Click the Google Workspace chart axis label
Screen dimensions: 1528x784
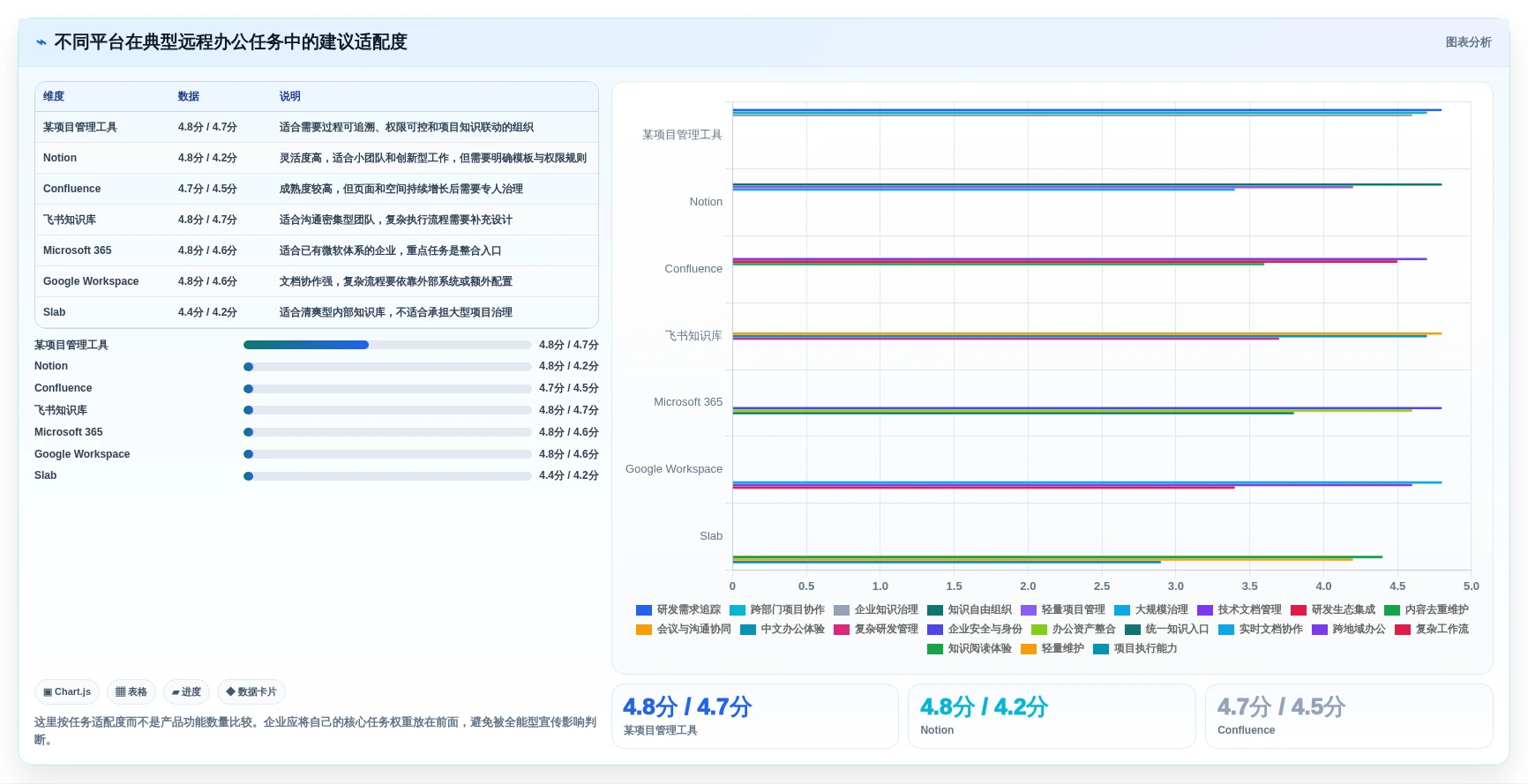pyautogui.click(x=674, y=469)
